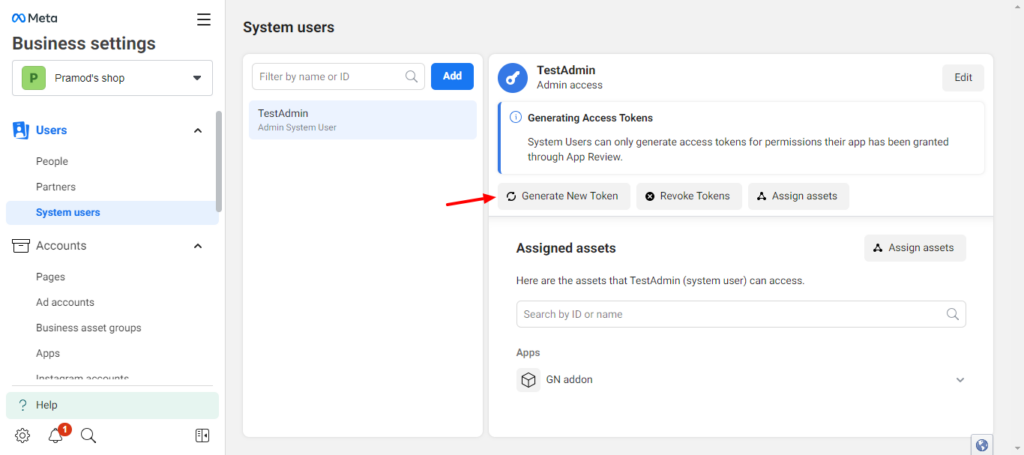Image resolution: width=1024 pixels, height=455 pixels.
Task: Collapse the Users section
Action: [197, 130]
